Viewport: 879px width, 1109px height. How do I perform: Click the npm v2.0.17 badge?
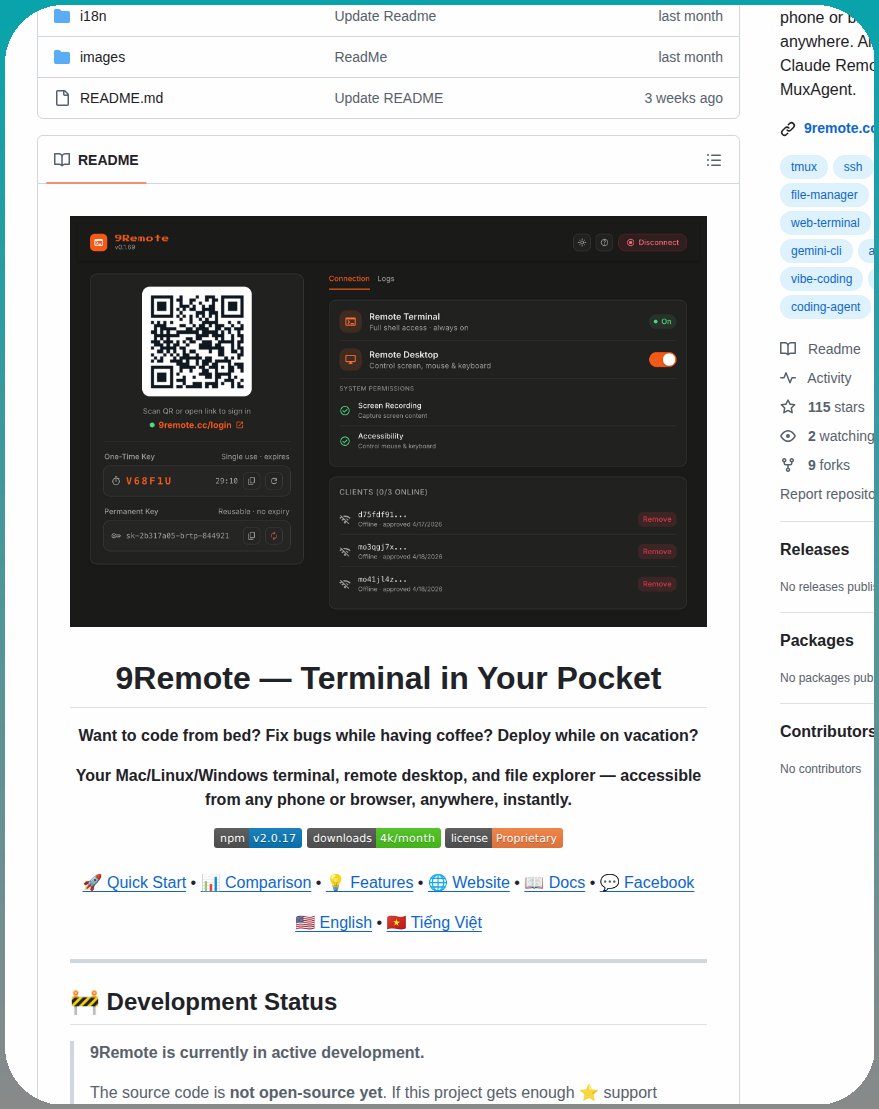point(258,838)
